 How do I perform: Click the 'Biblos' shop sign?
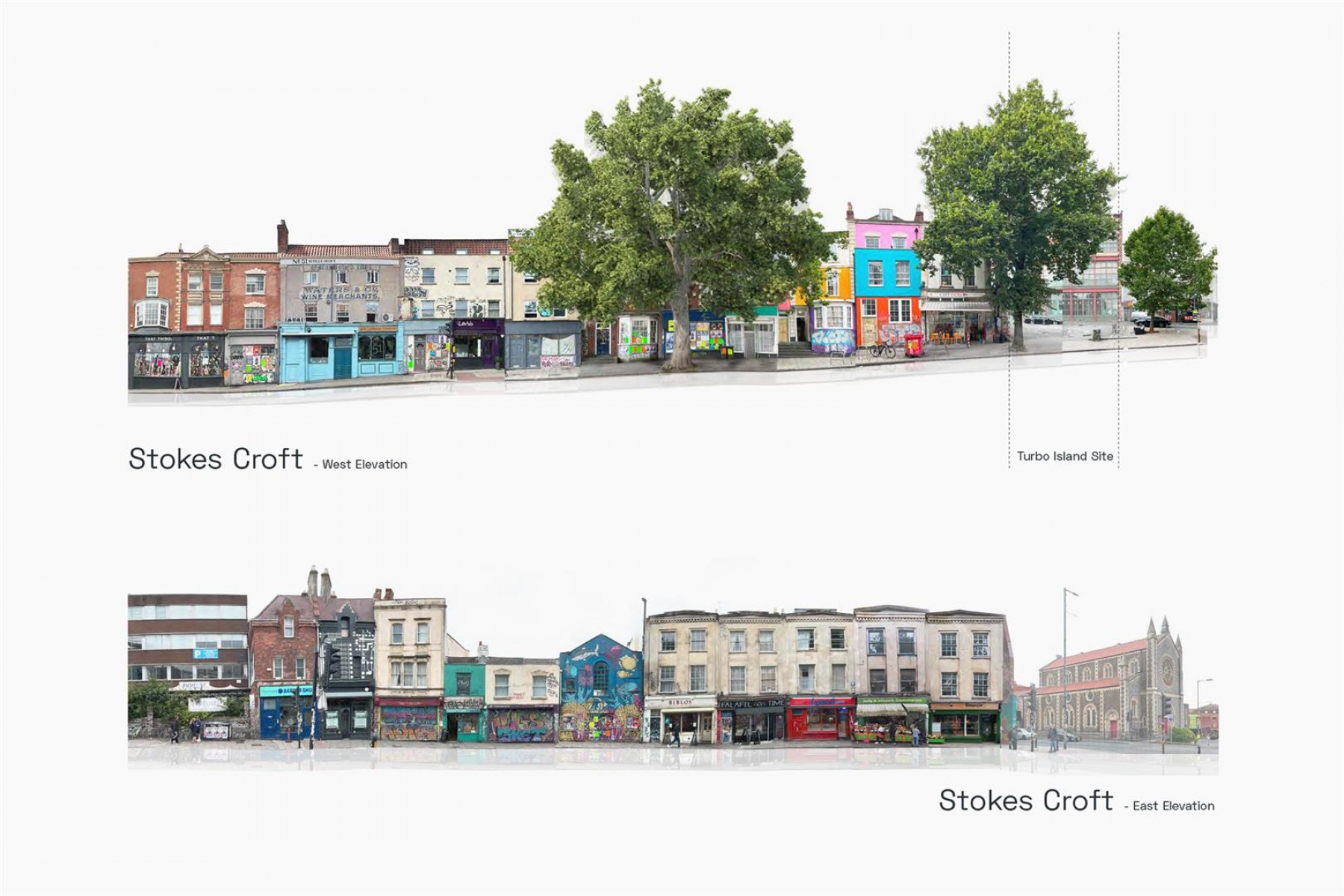pyautogui.click(x=680, y=703)
